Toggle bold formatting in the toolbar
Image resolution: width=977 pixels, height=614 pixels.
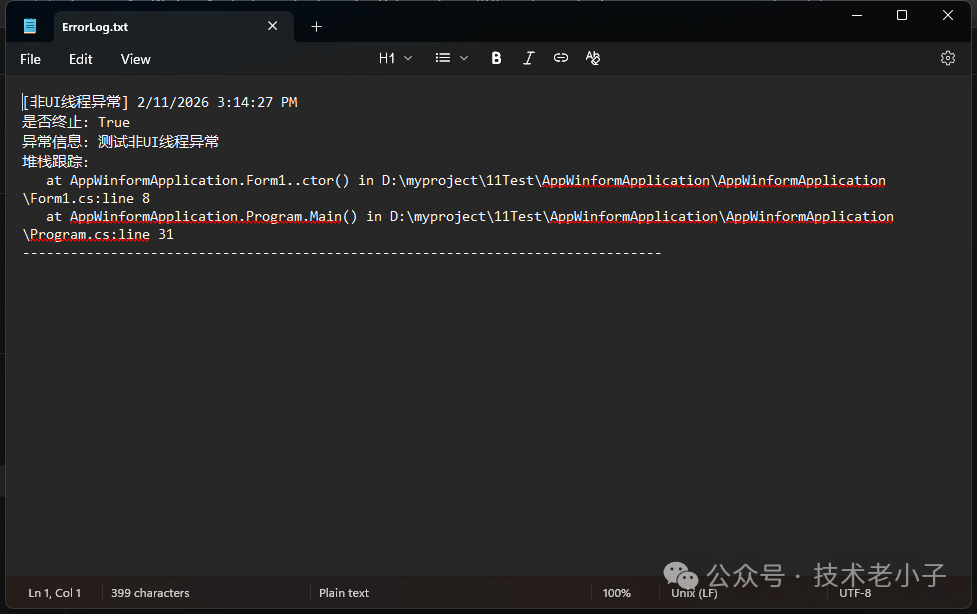tap(496, 59)
